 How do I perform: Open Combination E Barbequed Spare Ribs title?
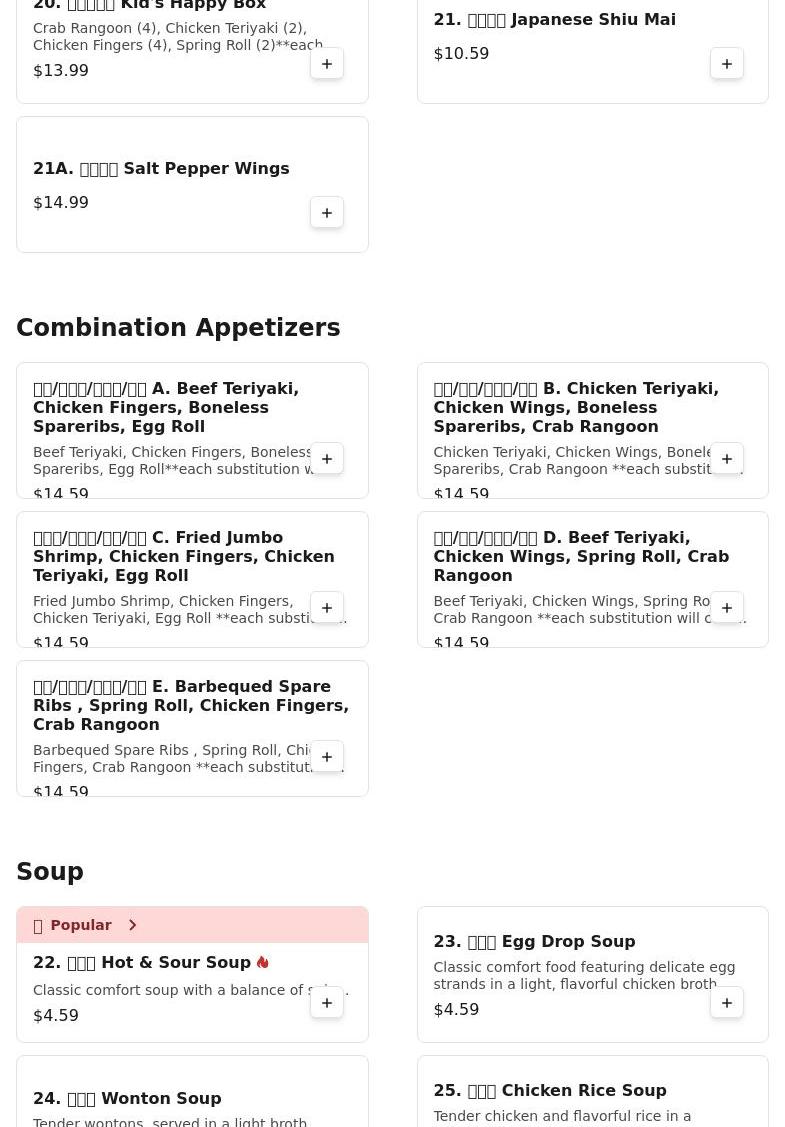tap(191, 705)
